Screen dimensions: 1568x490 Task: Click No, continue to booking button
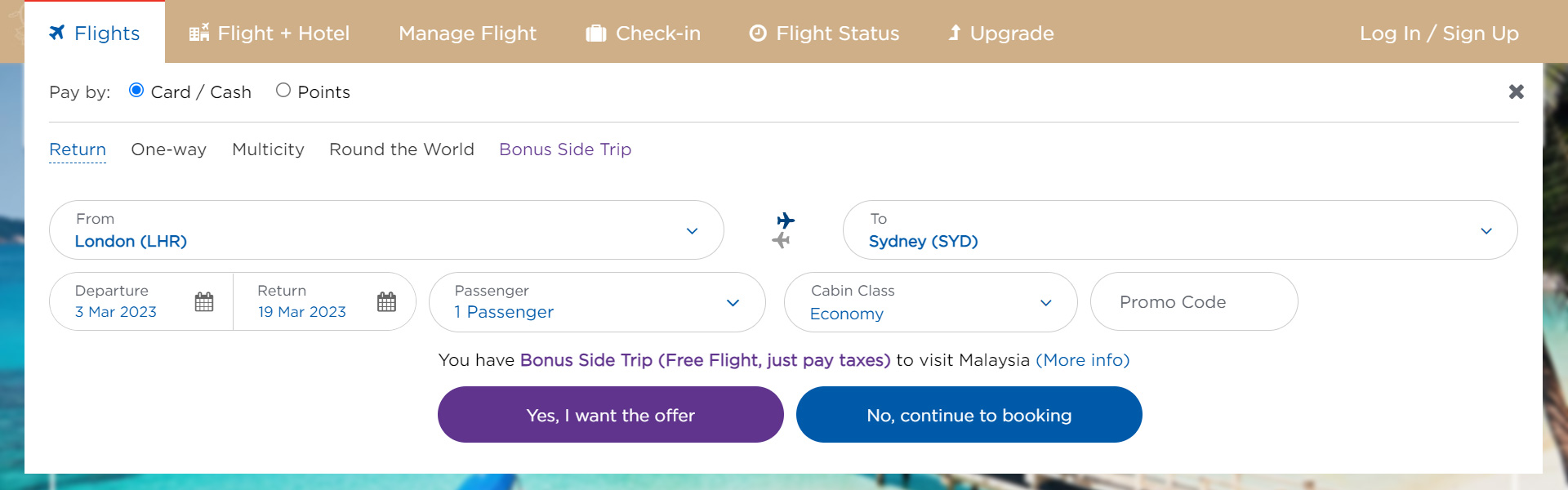969,415
